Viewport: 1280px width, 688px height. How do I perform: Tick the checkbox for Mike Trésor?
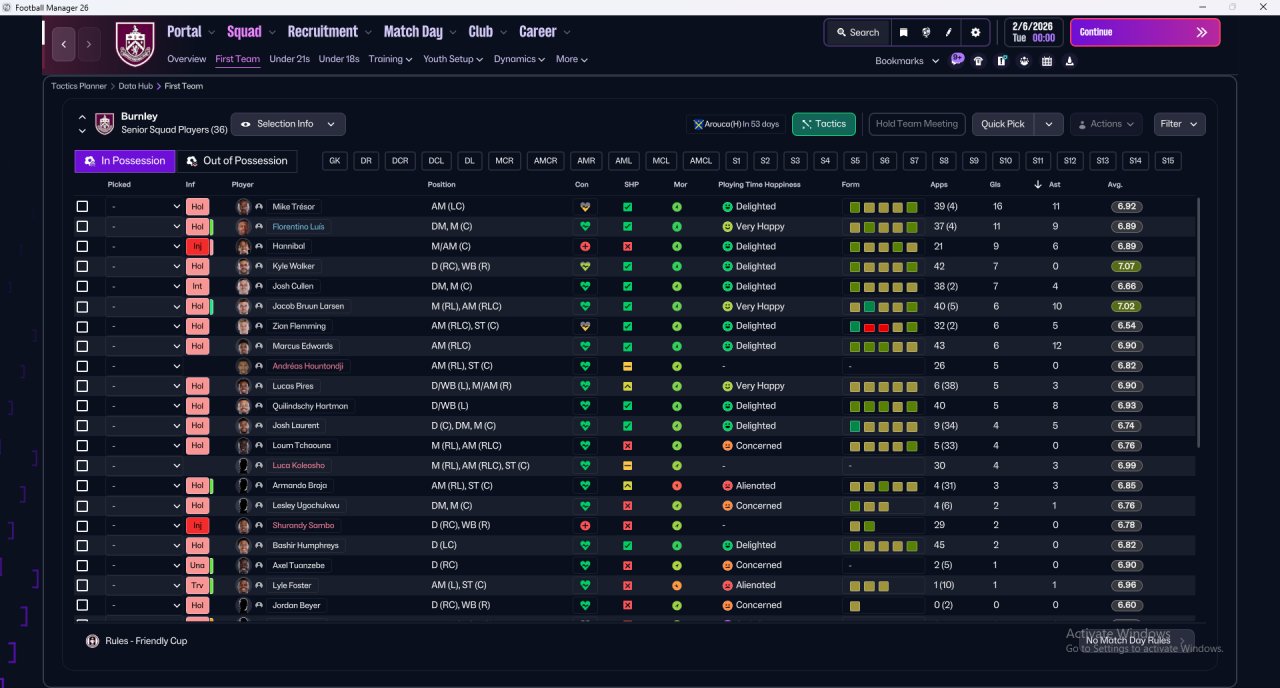[x=82, y=207]
